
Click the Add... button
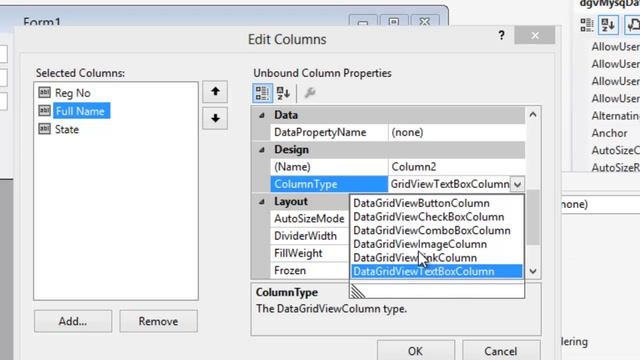73,321
